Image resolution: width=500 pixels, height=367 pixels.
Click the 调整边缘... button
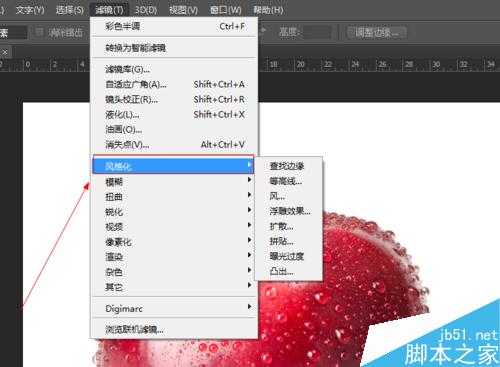click(x=376, y=32)
